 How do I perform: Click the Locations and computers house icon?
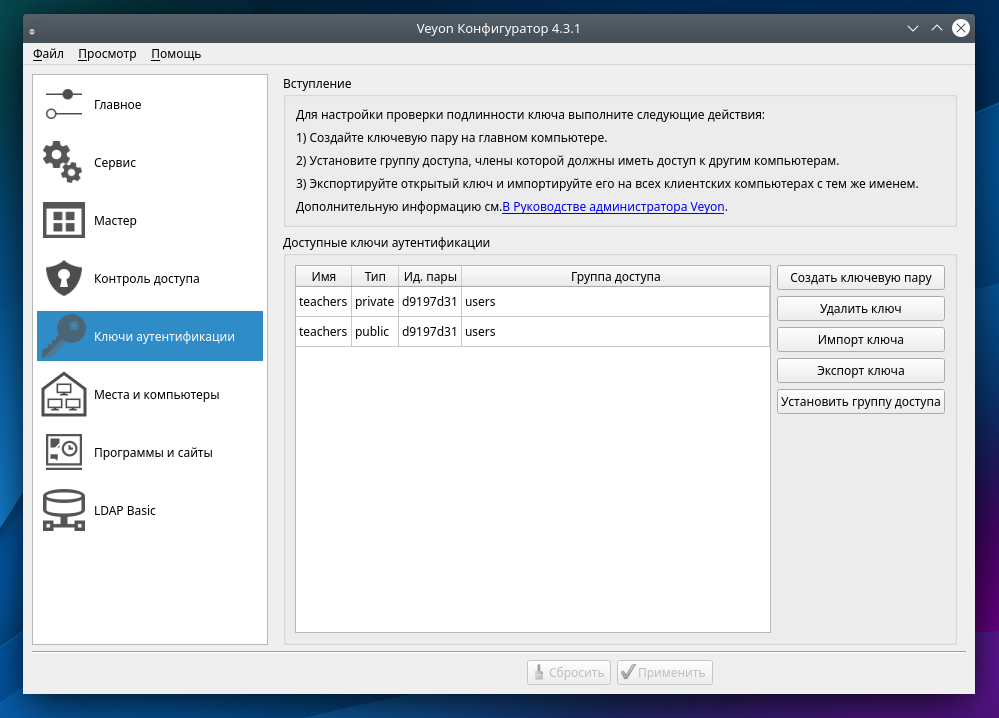tap(64, 394)
